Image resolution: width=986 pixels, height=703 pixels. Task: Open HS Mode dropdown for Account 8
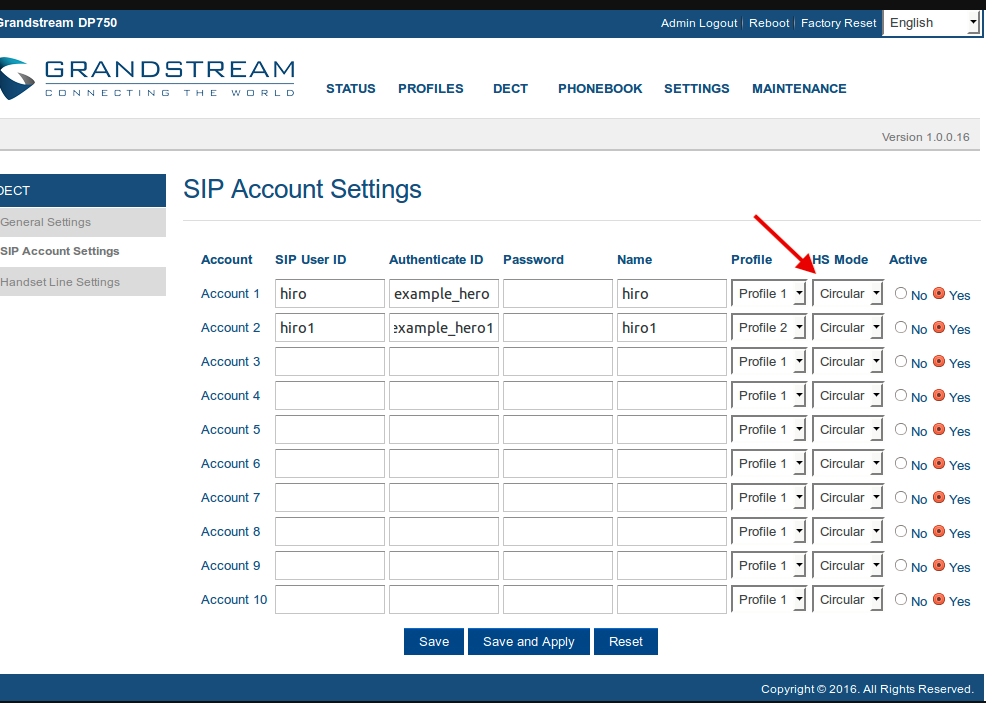pyautogui.click(x=848, y=531)
